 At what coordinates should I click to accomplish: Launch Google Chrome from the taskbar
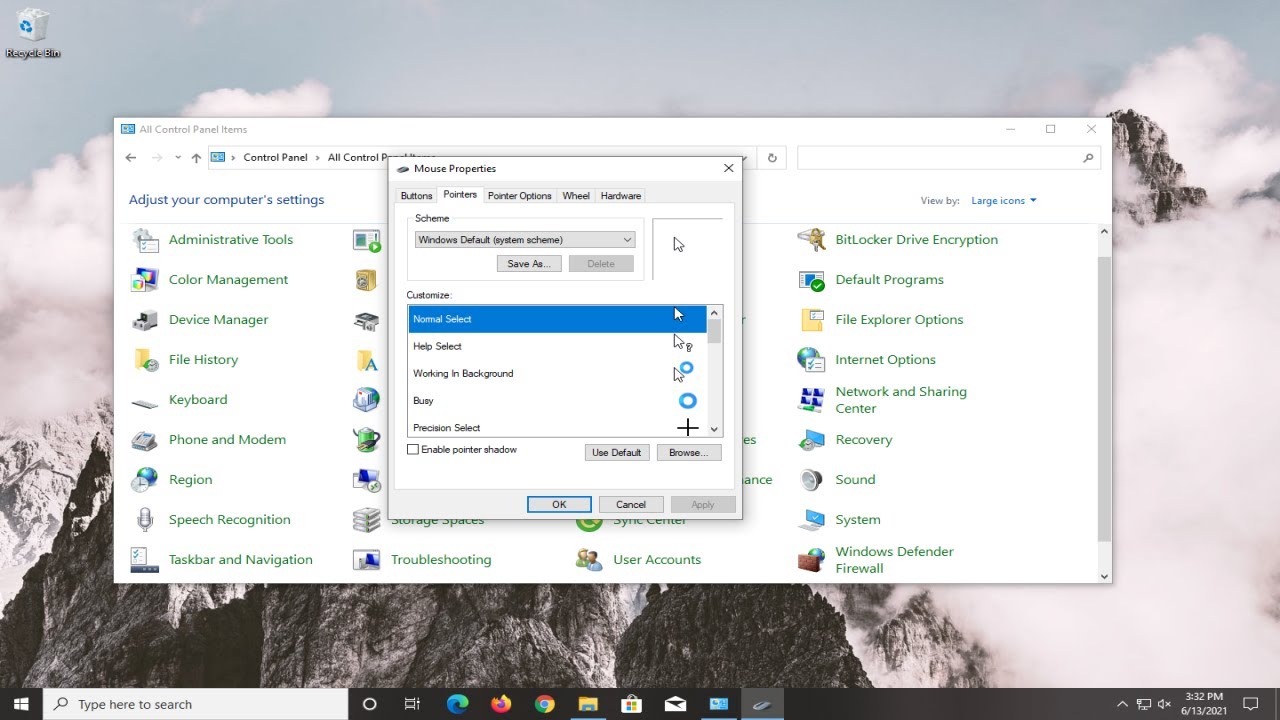[544, 704]
